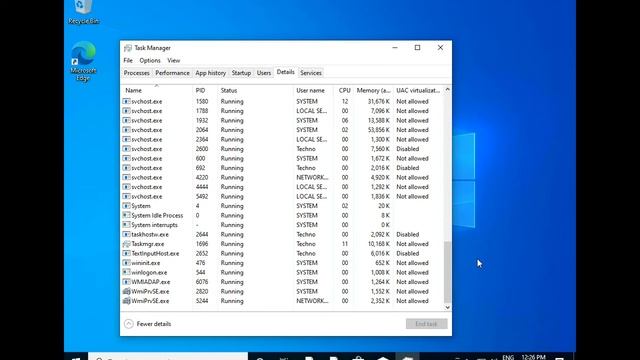Sort by the Name column header

tap(157, 90)
